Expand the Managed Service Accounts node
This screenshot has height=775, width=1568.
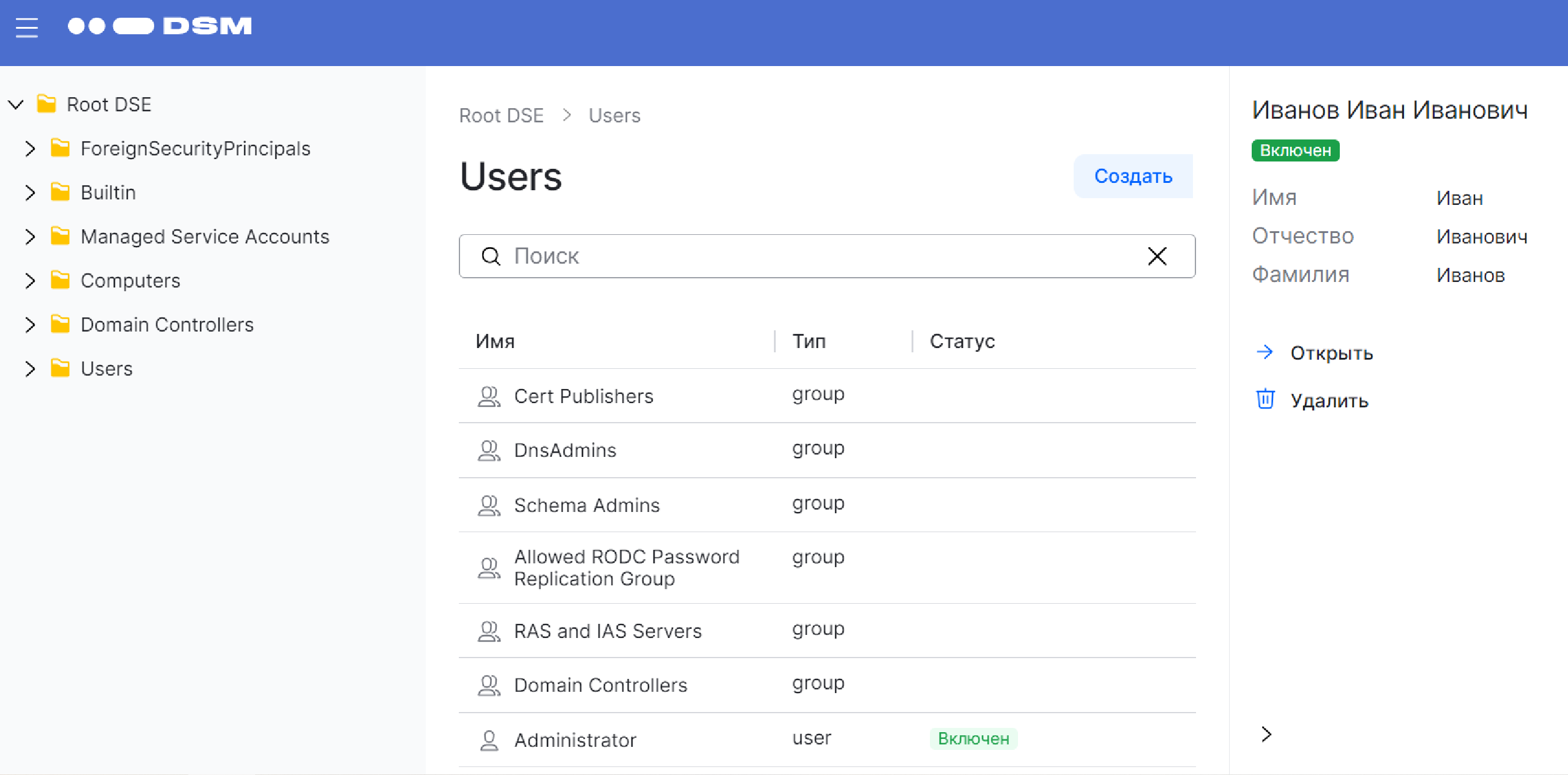pyautogui.click(x=30, y=237)
